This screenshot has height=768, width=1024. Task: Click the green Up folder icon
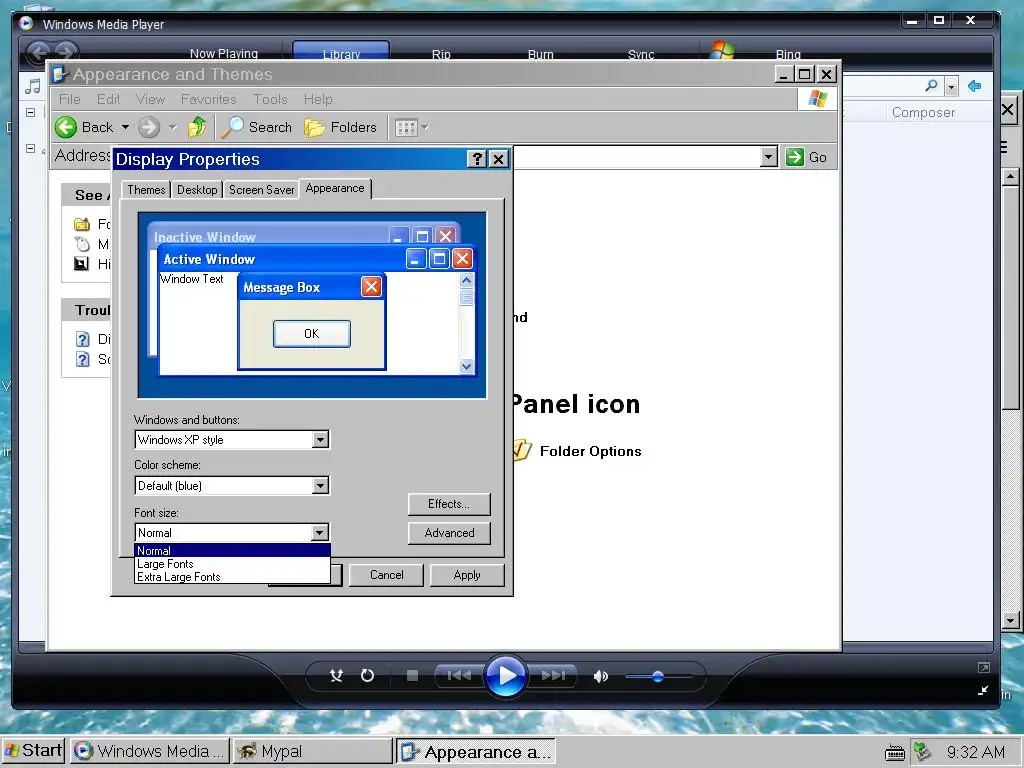point(197,127)
